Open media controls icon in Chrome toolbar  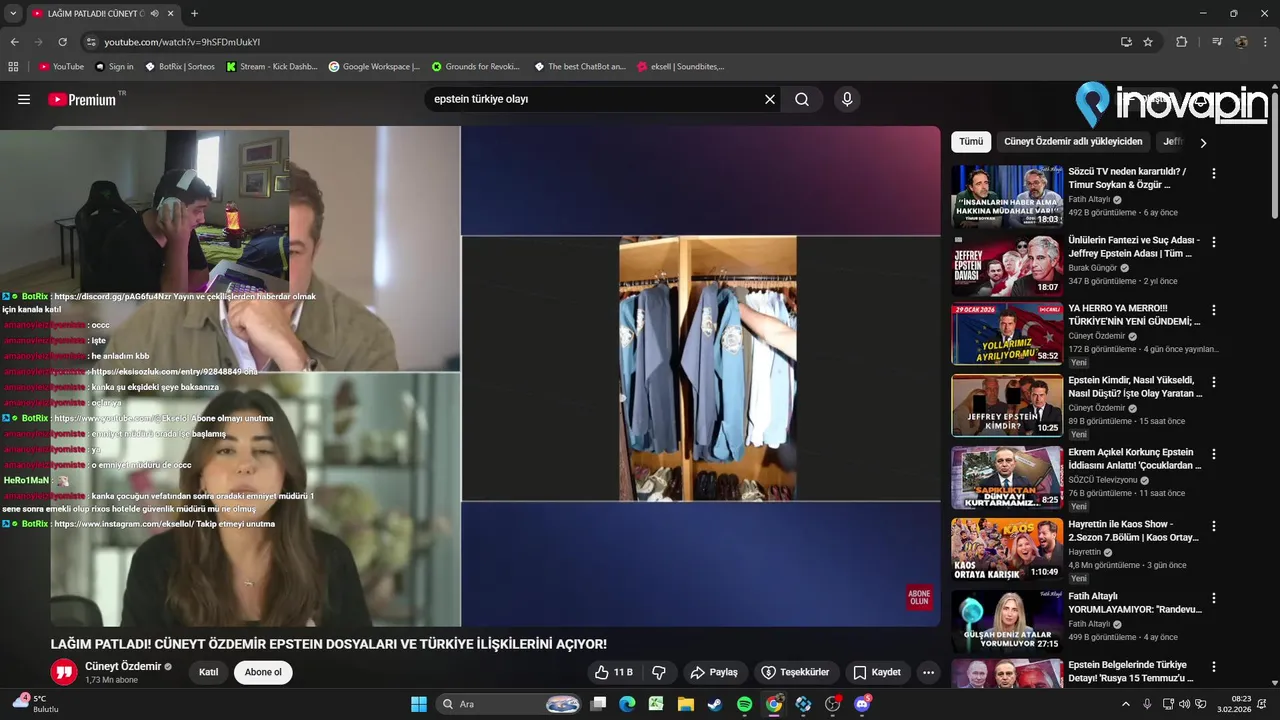point(1217,42)
